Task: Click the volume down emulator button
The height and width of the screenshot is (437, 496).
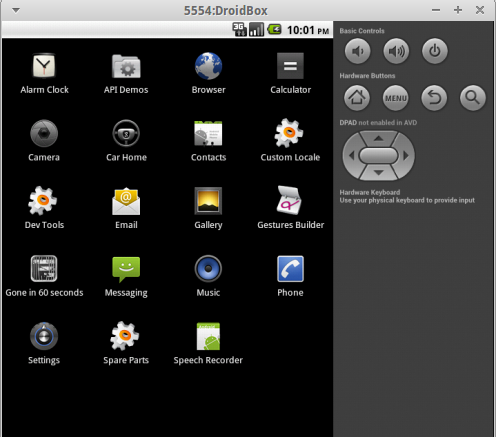Action: (358, 51)
